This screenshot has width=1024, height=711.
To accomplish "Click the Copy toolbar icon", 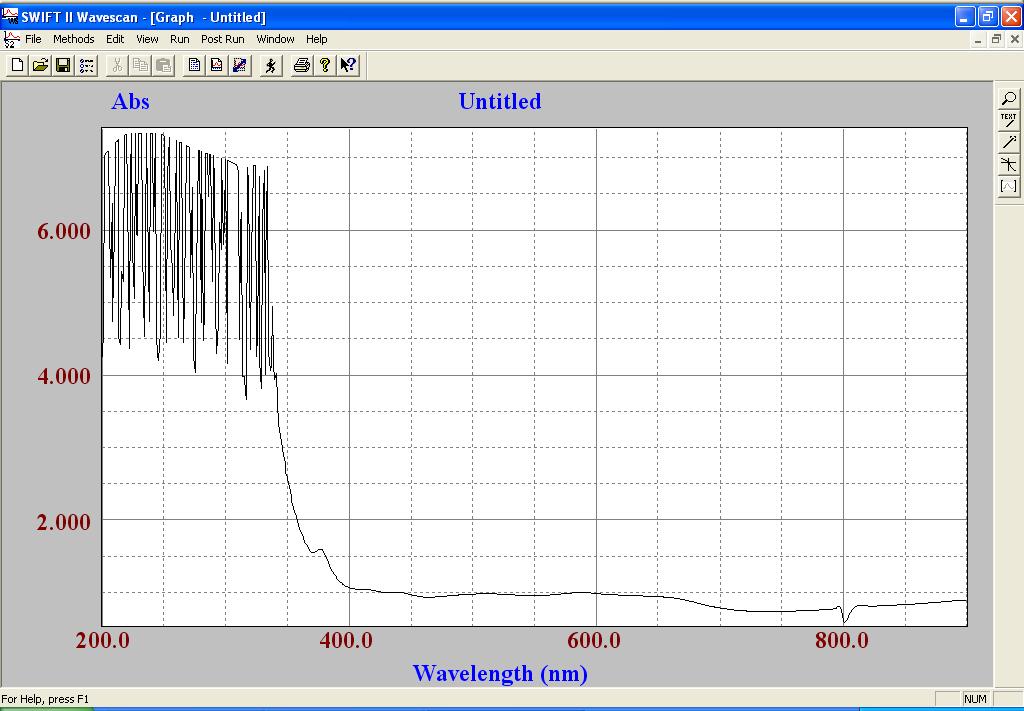I will (x=140, y=65).
